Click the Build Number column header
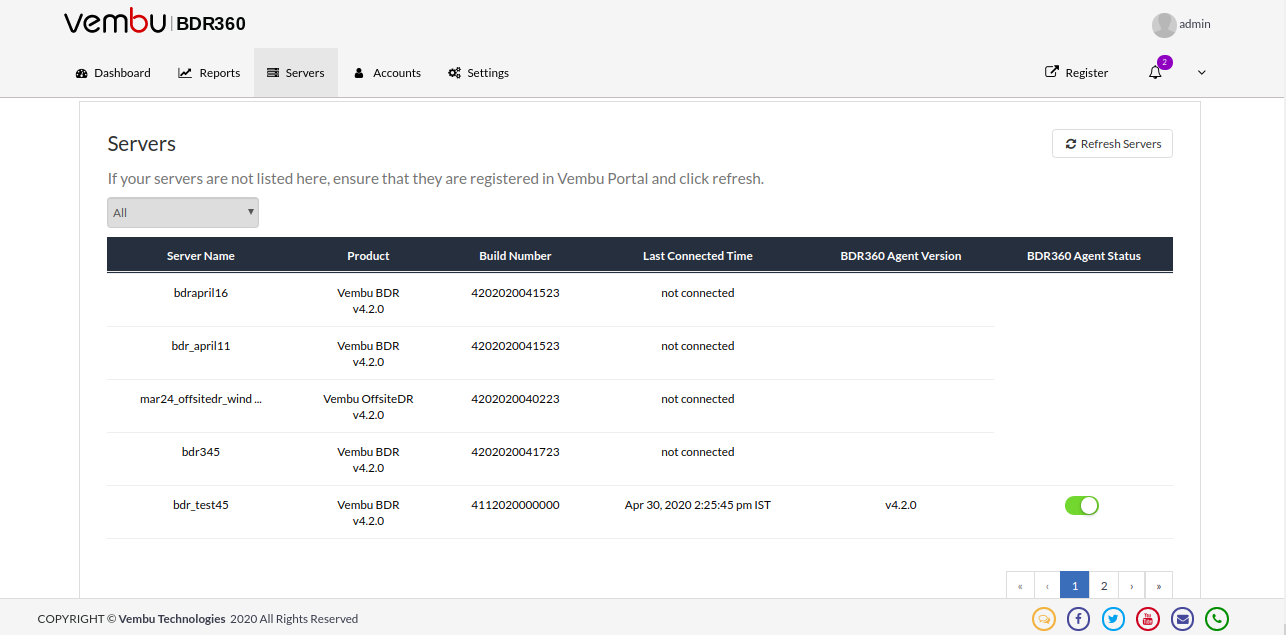Viewport: 1286px width, 635px height. [515, 256]
